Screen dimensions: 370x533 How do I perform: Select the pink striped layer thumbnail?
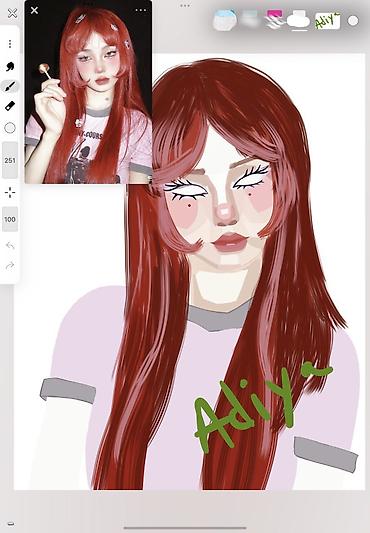pyautogui.click(x=275, y=19)
